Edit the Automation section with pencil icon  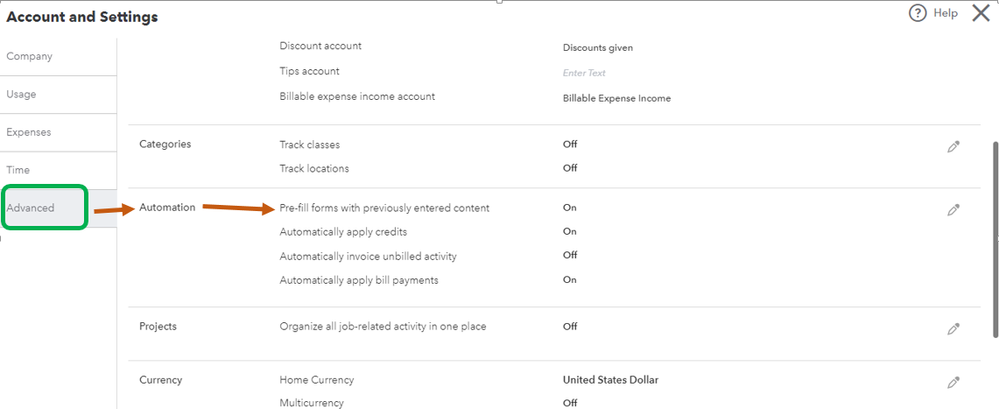(953, 210)
